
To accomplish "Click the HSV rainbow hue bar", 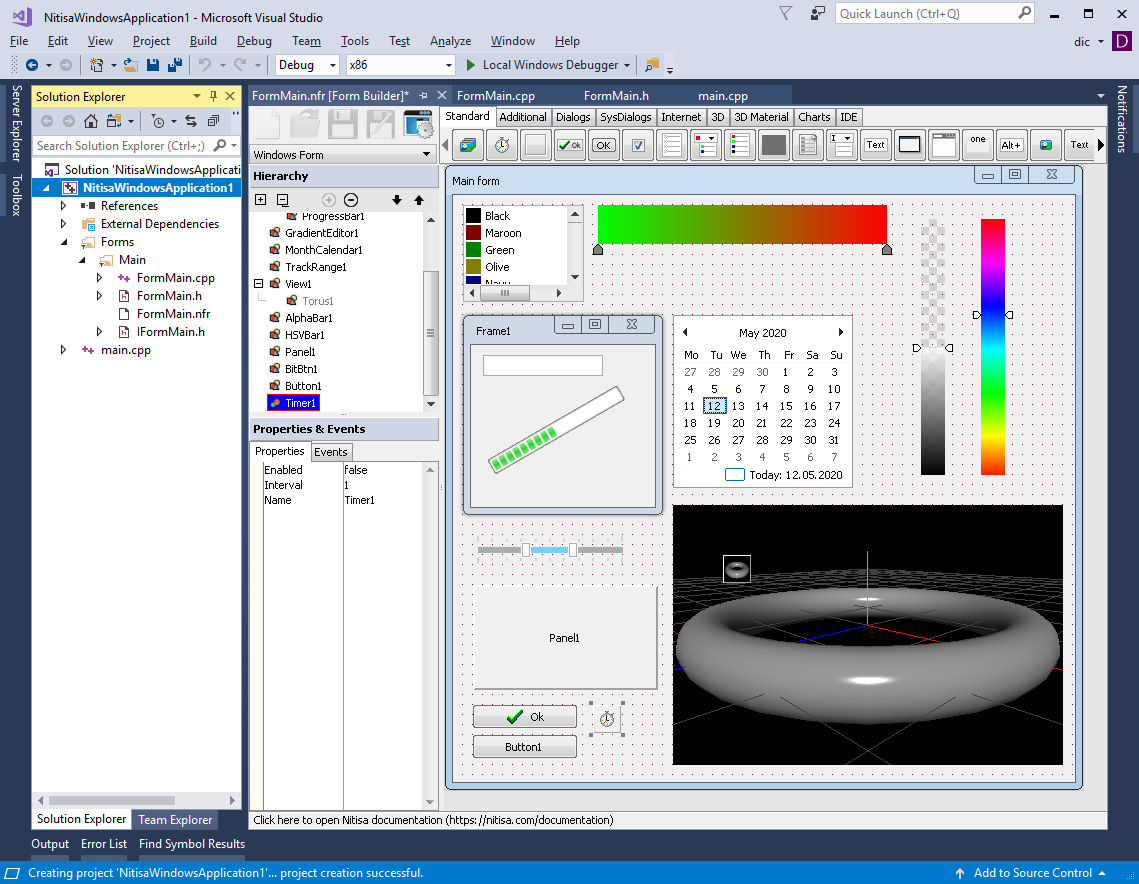I will click(x=993, y=346).
